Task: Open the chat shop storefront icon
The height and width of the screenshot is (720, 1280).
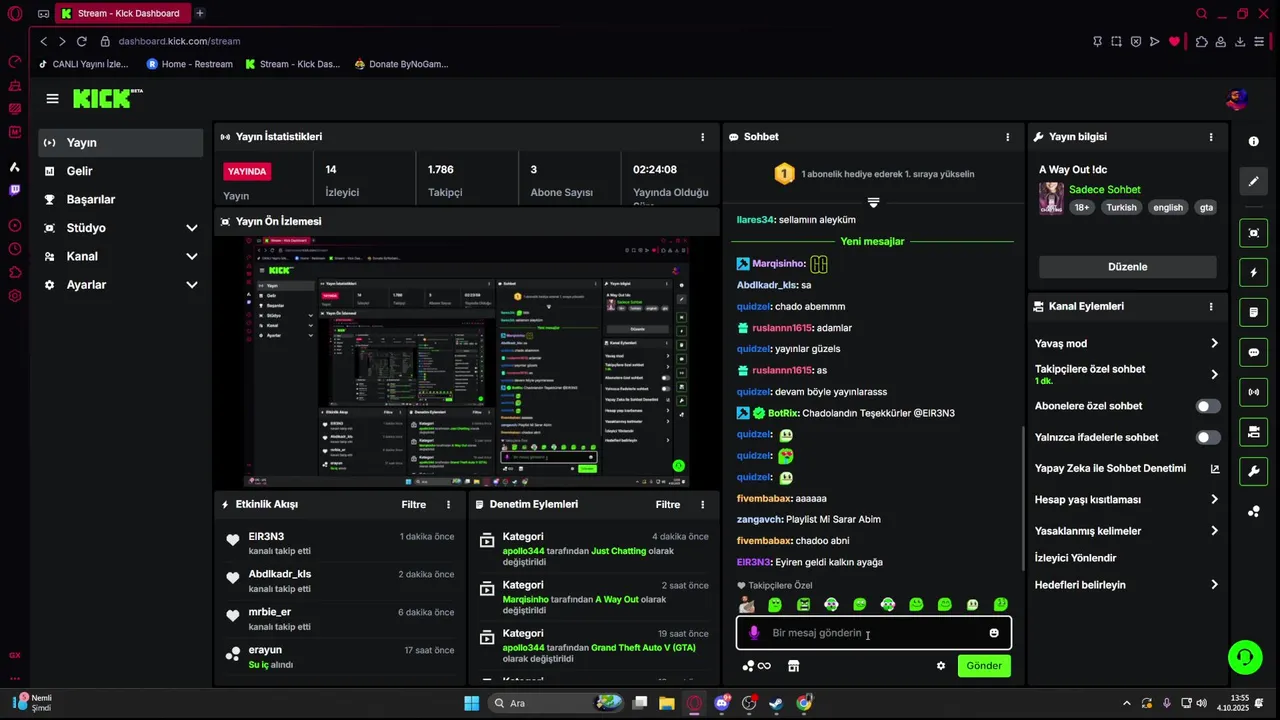Action: 794,666
